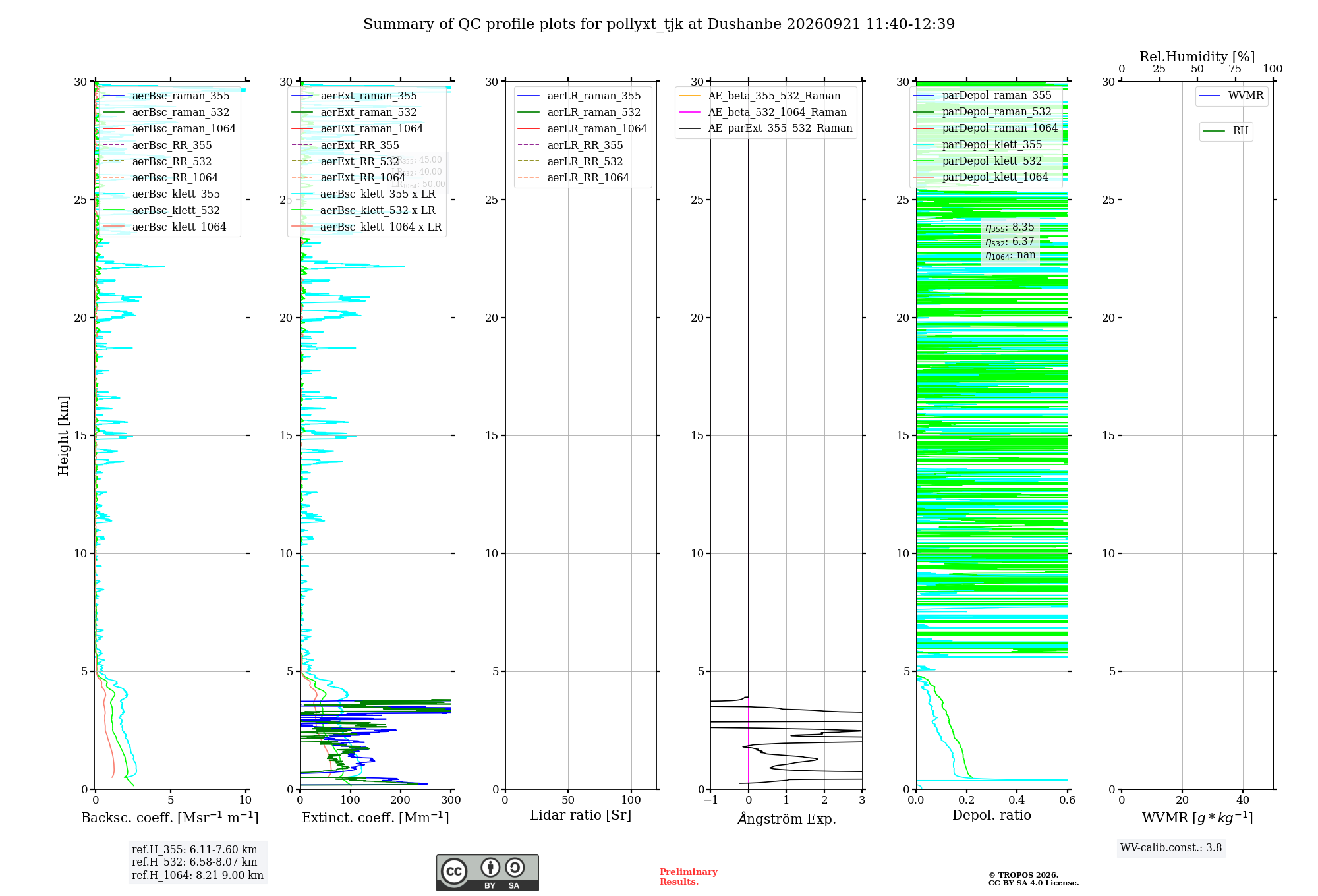The height and width of the screenshot is (896, 1318).
Task: Select aerExt_raman_1064 legend entry
Action: [357, 129]
